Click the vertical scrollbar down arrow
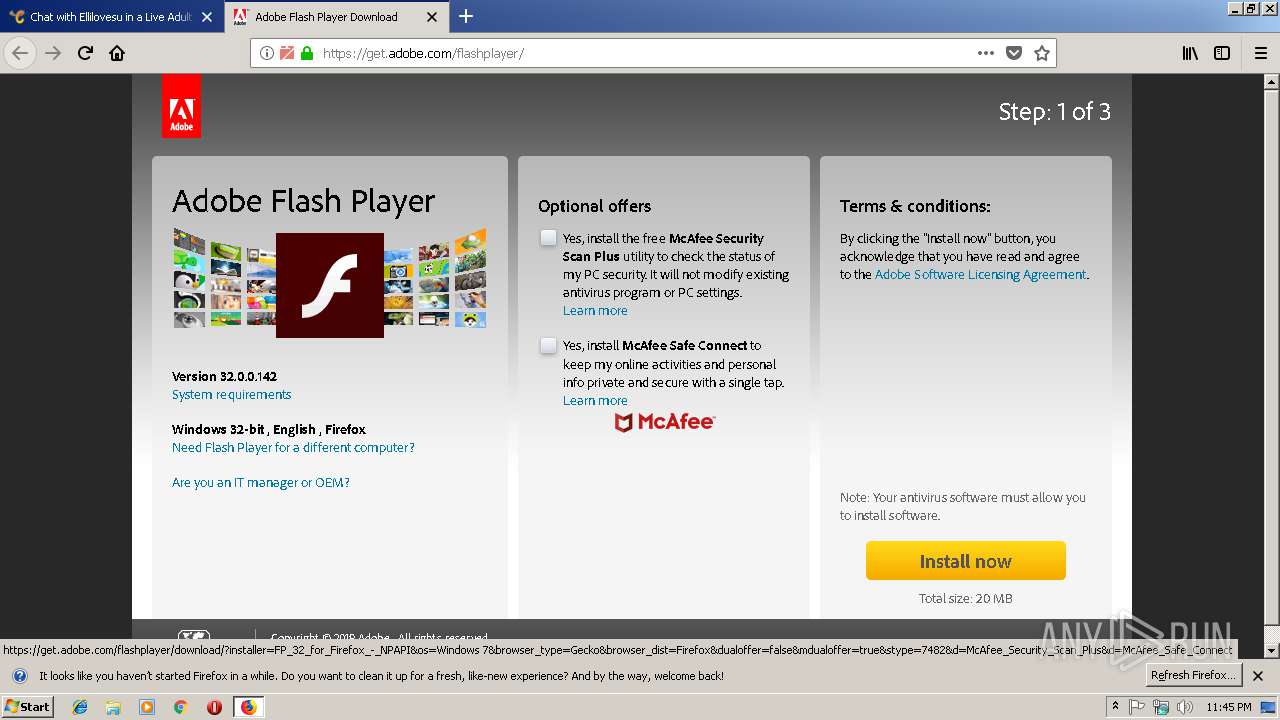 click(1272, 650)
